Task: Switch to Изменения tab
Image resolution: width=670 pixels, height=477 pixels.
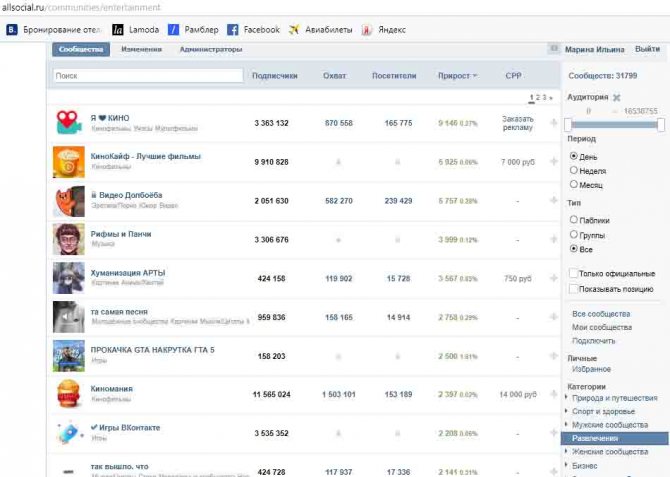Action: pyautogui.click(x=141, y=49)
